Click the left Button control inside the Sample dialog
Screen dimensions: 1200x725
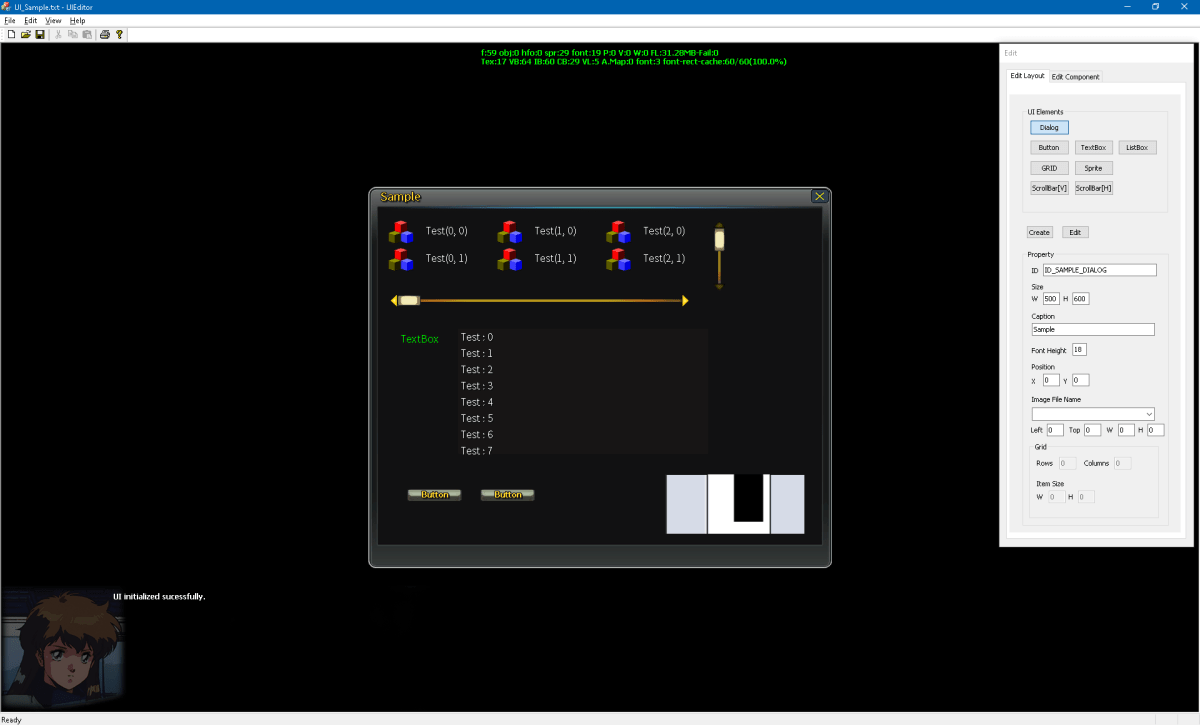434,494
